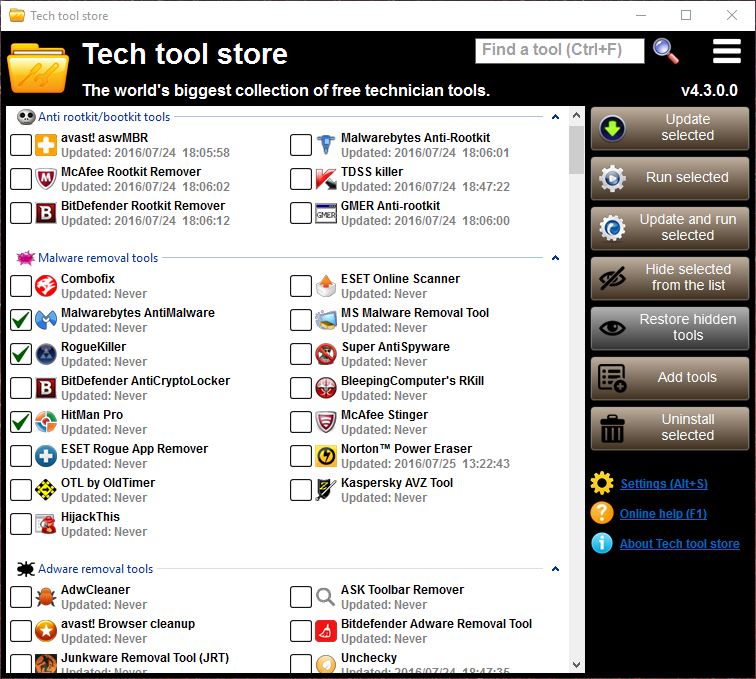Screen dimensions: 756x679
Task: Click the McAfee Rootkit Remover shield icon
Action: (x=46, y=179)
